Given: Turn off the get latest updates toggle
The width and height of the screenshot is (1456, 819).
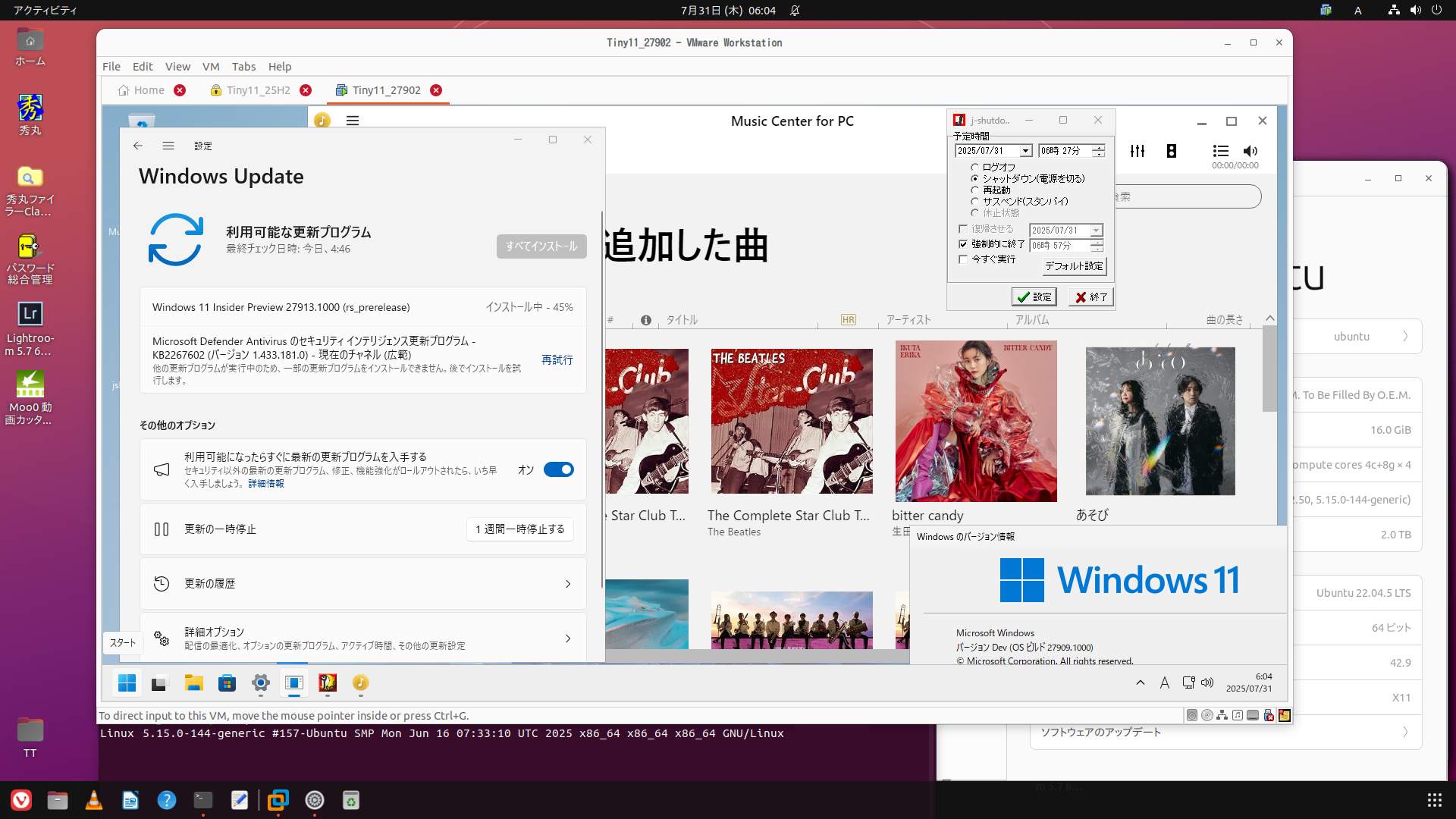Looking at the screenshot, I should pos(559,470).
